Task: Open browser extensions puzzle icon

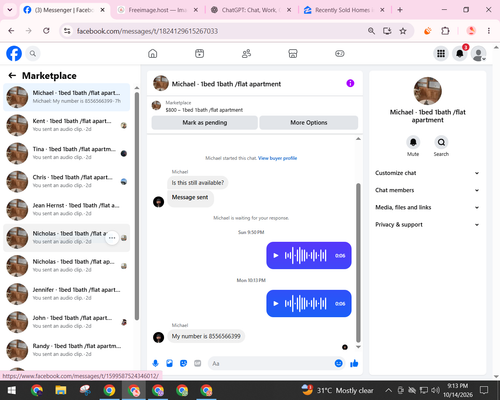Action: point(445,31)
